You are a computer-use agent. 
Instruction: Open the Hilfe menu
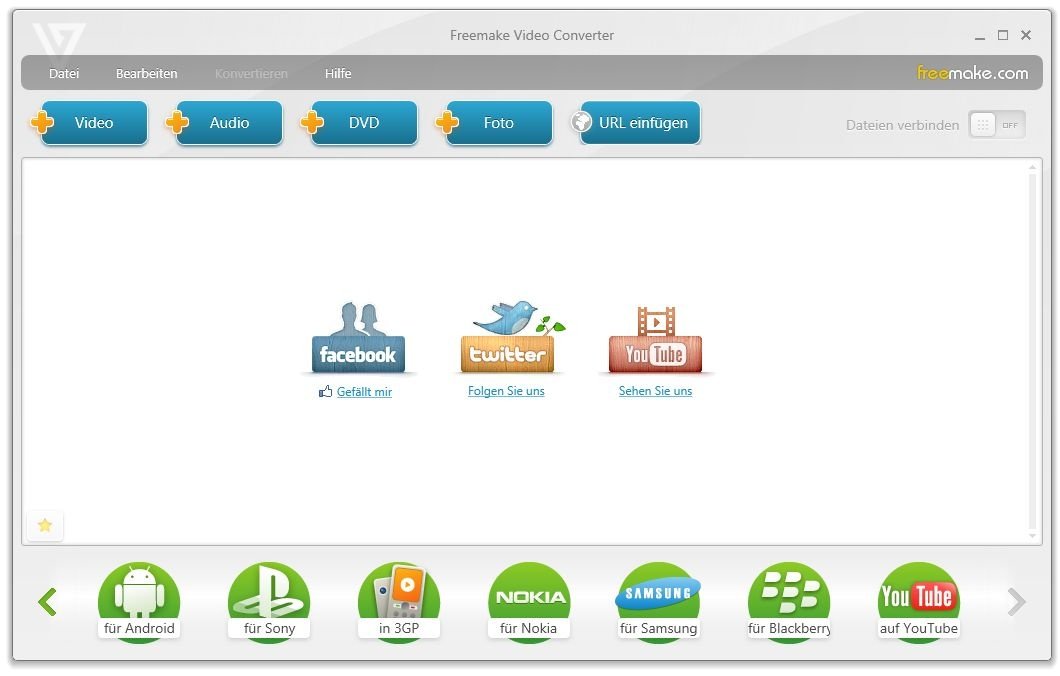coord(338,73)
